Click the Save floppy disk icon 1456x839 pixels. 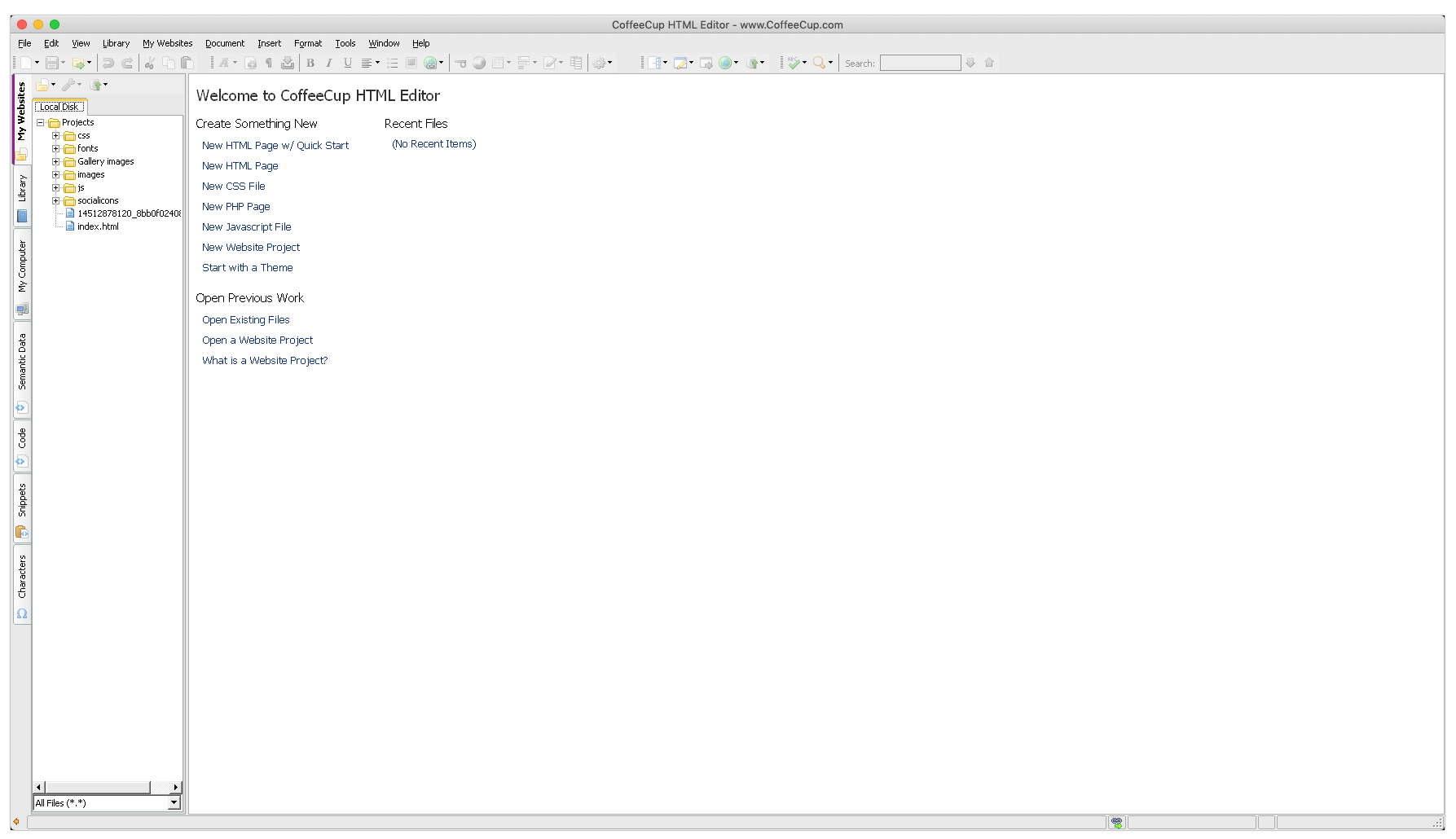pos(52,63)
